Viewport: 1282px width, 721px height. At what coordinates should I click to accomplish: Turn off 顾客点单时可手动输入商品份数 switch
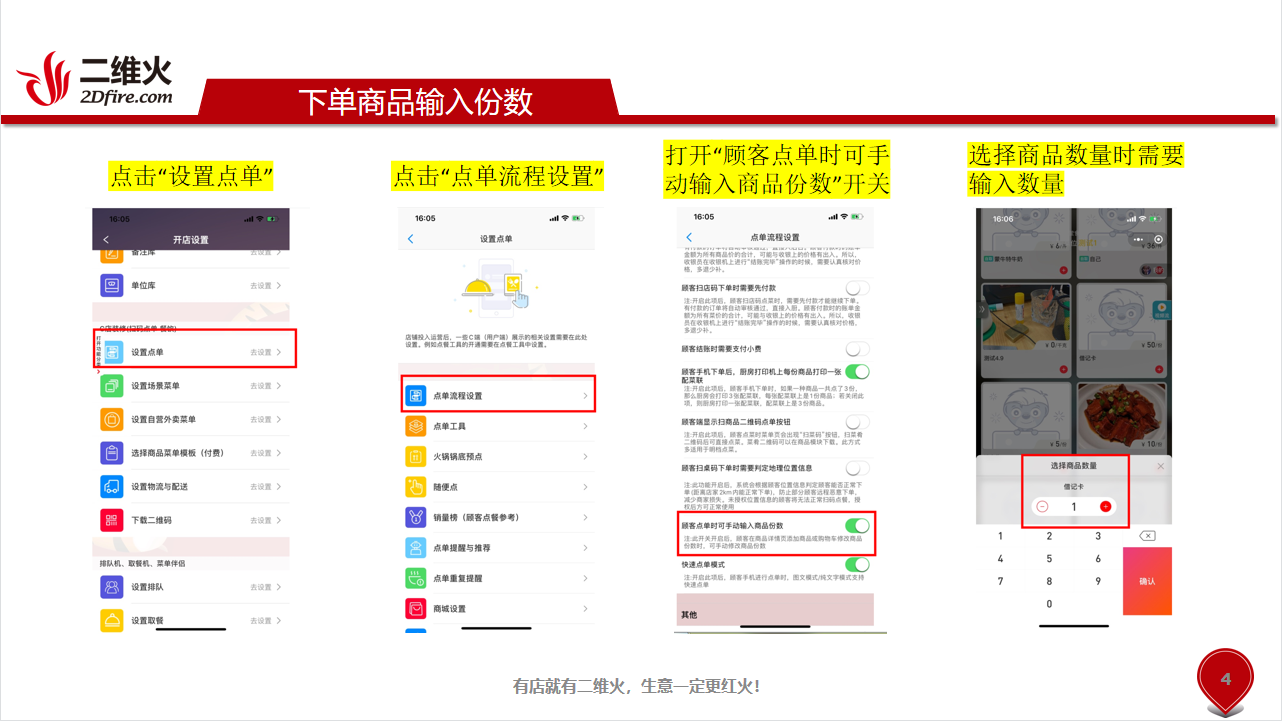coord(857,525)
